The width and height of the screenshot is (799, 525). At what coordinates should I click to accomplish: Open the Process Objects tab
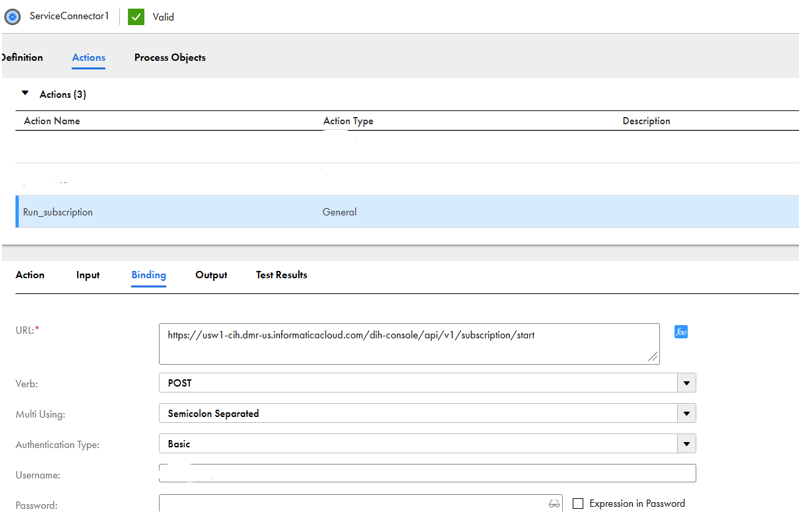tap(170, 58)
